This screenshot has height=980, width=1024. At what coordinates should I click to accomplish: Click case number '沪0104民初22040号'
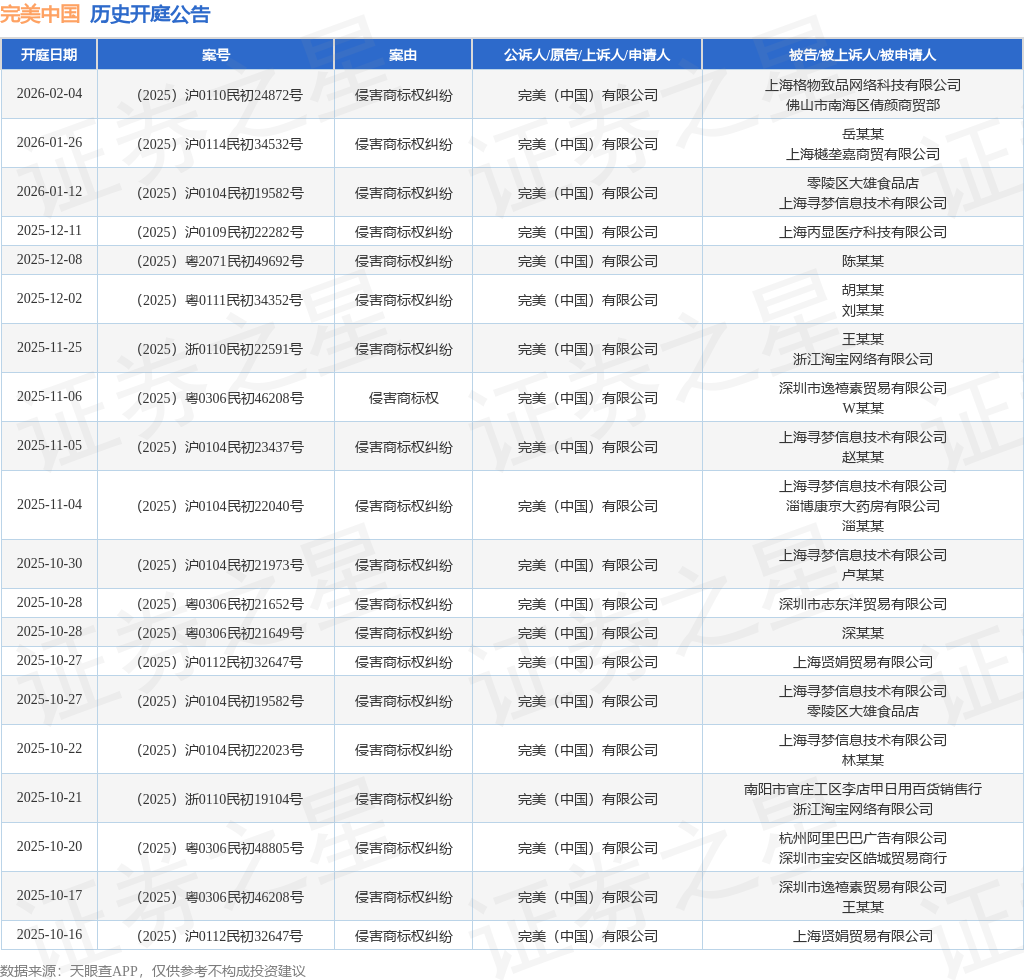point(244,506)
